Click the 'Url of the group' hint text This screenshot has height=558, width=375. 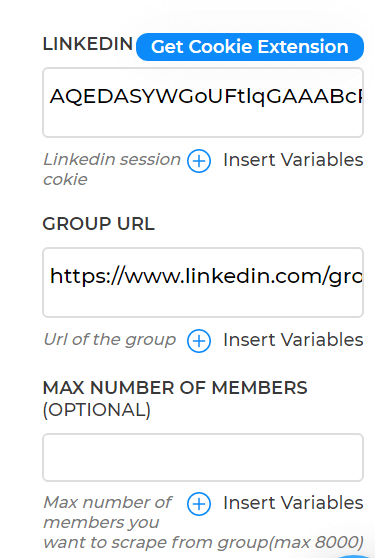[110, 339]
